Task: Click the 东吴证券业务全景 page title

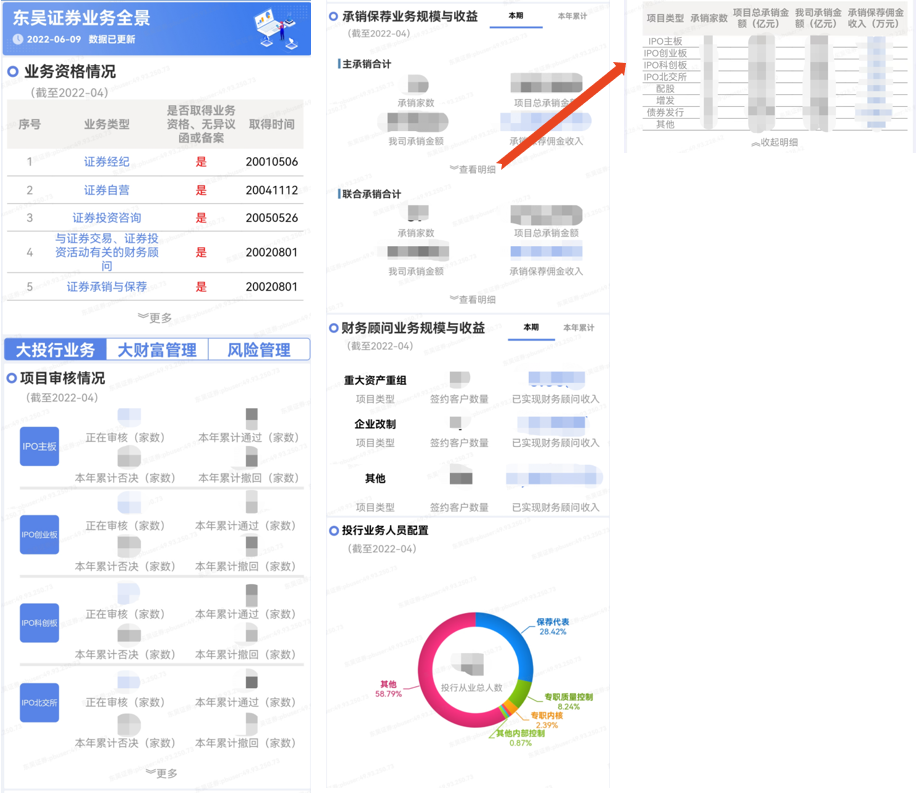Action: tap(81, 18)
